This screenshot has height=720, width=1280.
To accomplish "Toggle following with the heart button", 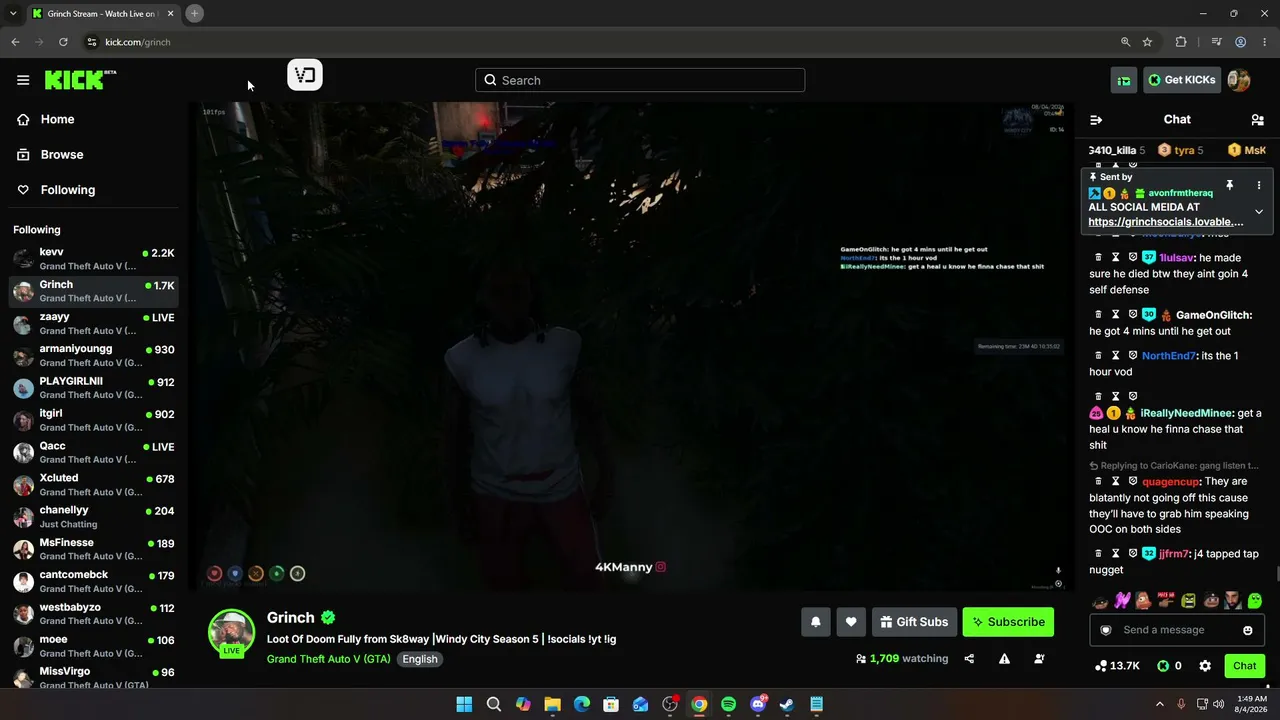I will pos(851,622).
